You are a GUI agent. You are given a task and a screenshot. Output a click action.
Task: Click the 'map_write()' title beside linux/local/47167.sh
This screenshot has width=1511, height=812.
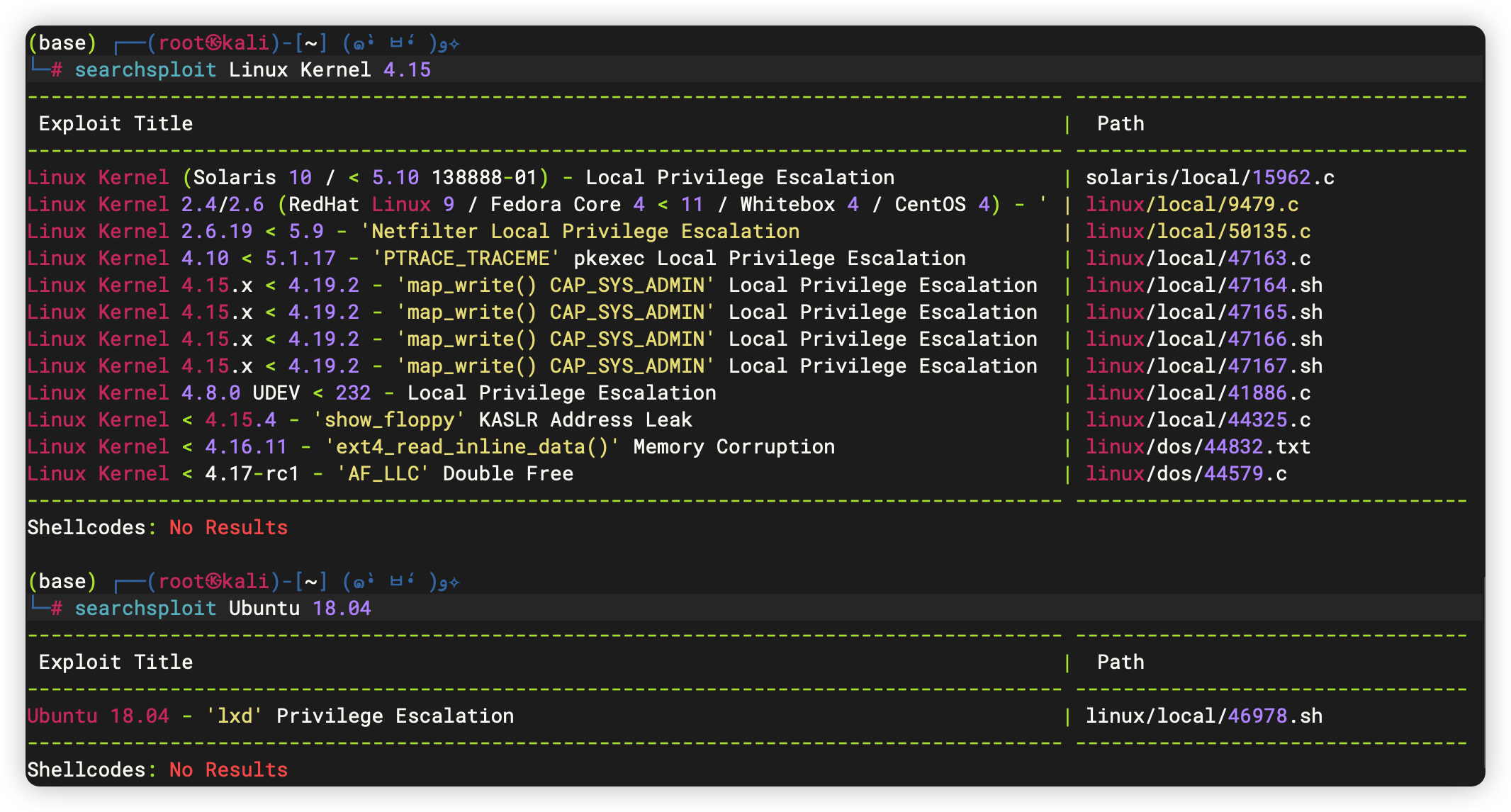coord(532,366)
